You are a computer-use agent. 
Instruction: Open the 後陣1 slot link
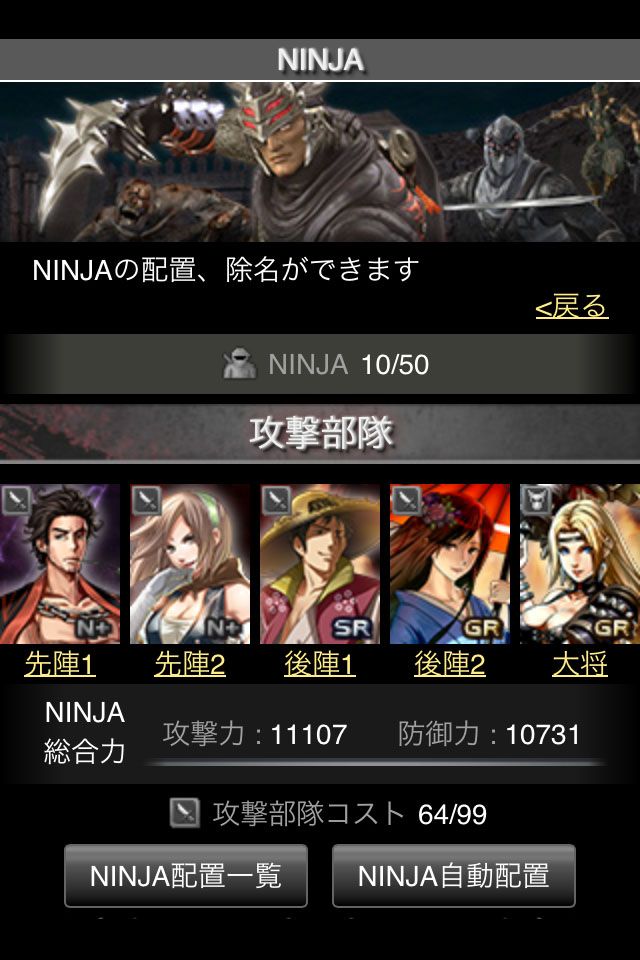[320, 664]
